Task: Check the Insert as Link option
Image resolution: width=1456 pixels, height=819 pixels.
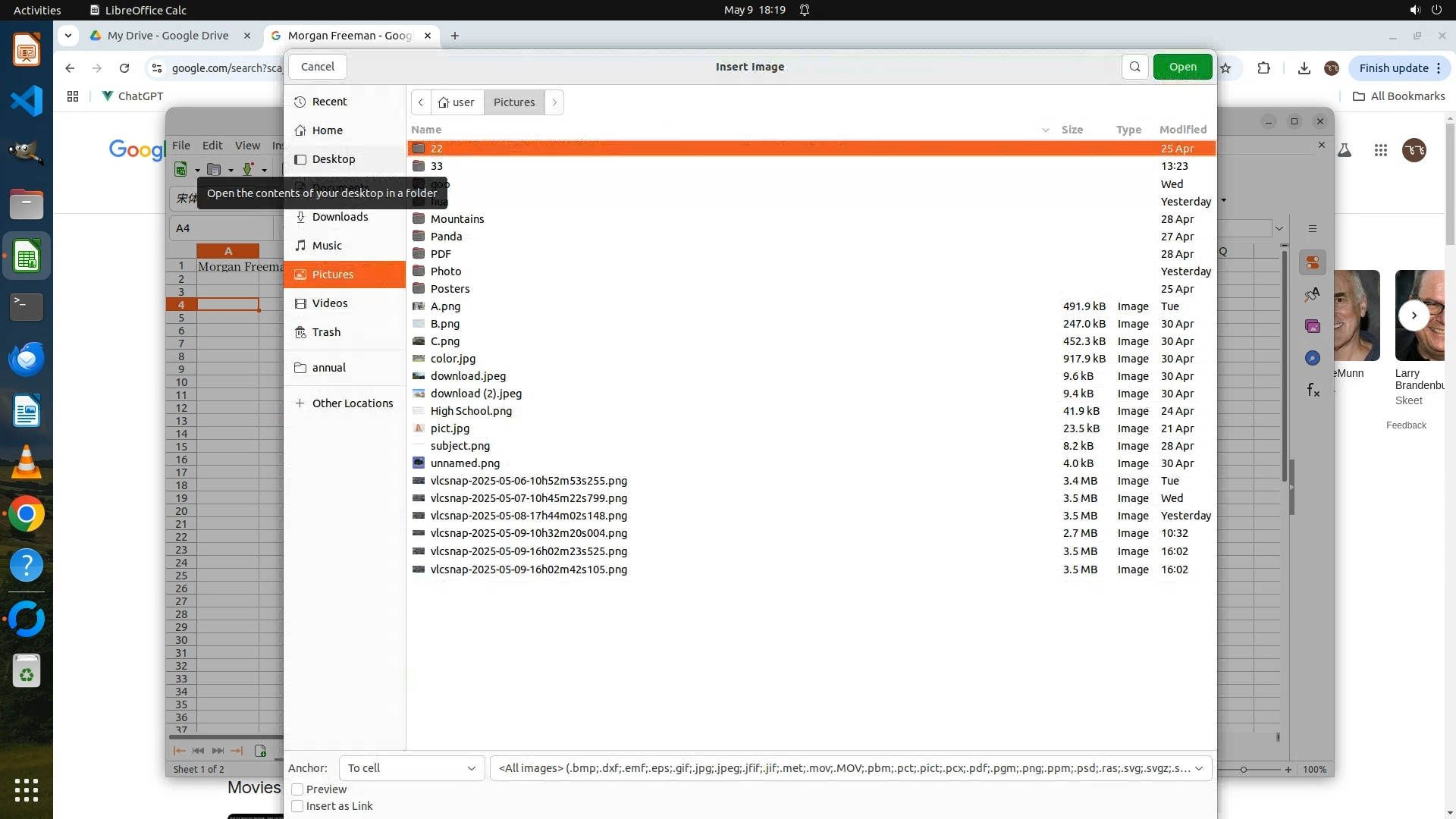Action: click(297, 806)
